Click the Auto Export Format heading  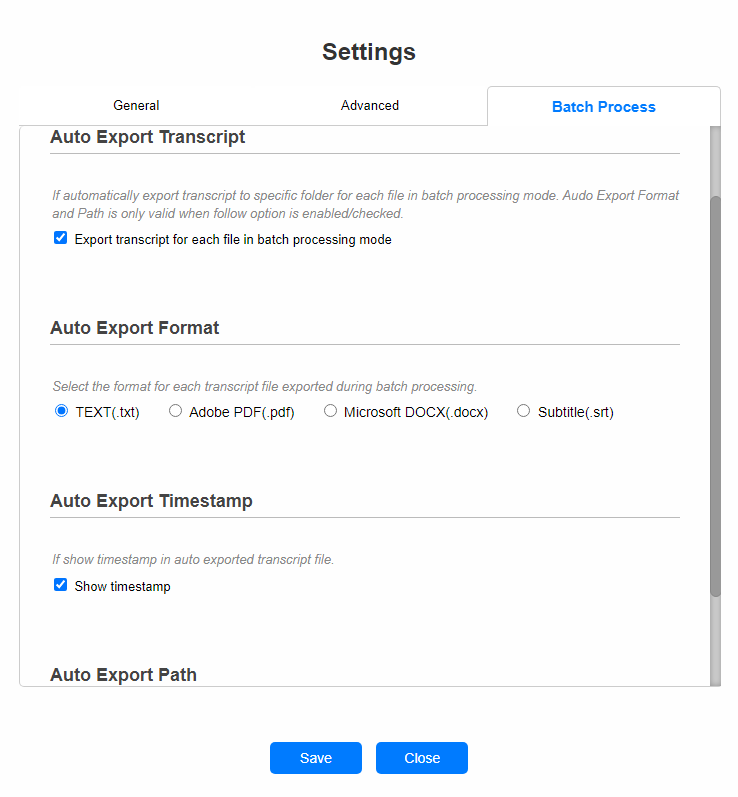click(135, 328)
